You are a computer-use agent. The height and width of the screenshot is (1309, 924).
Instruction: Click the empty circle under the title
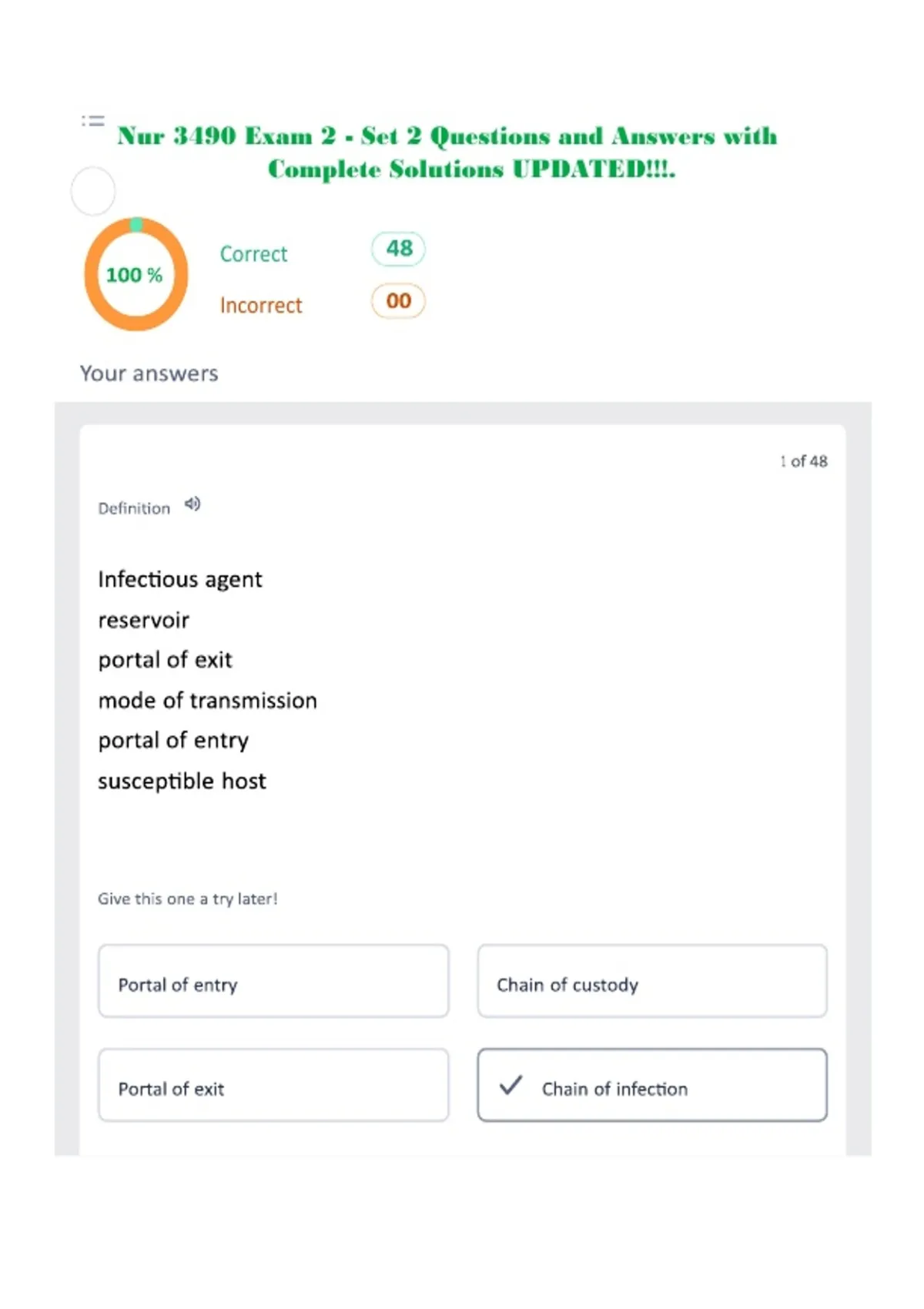(93, 191)
